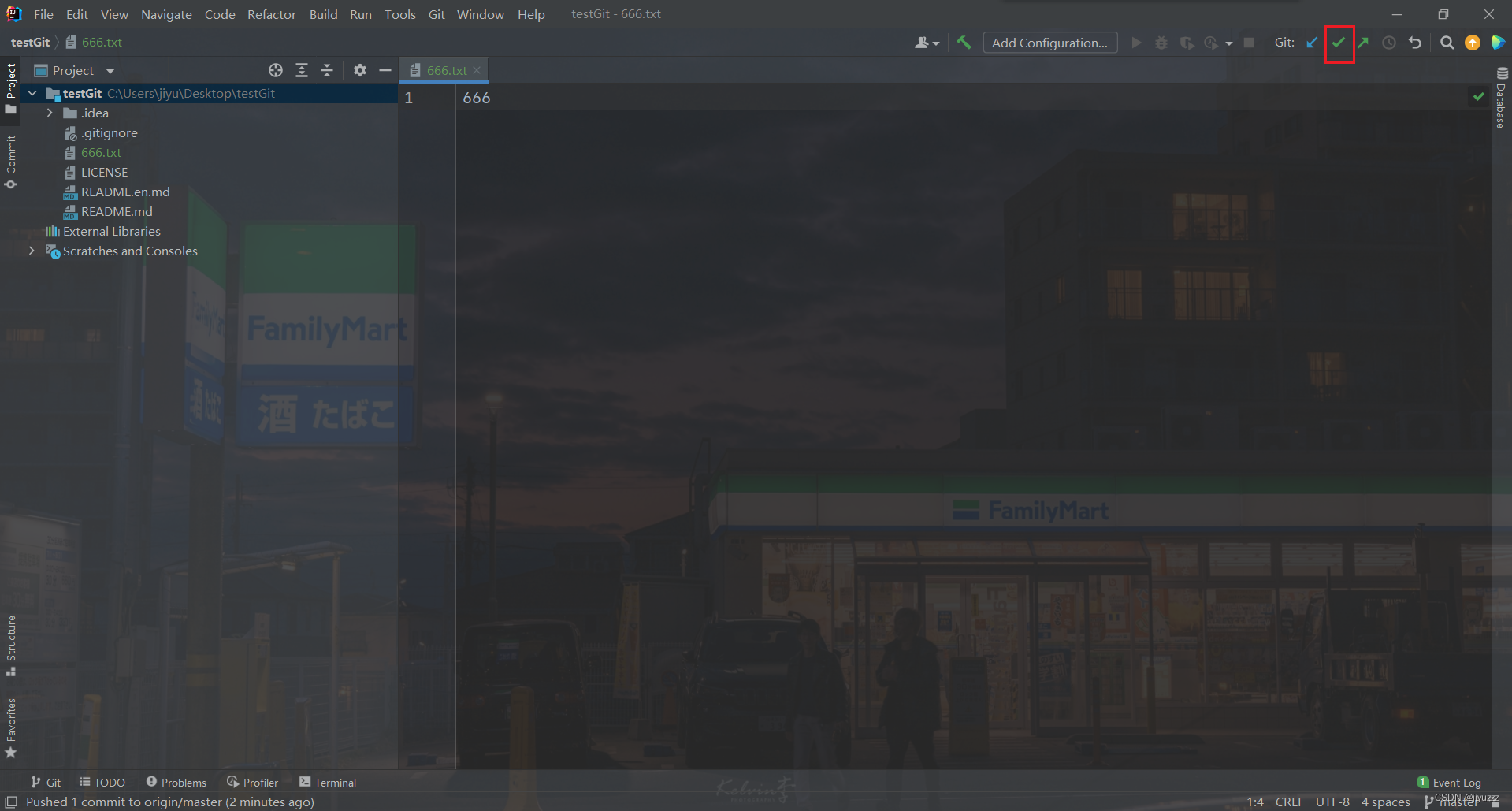Toggle the Commit tool window sidebar tab
This screenshot has height=811, width=1512.
10,162
